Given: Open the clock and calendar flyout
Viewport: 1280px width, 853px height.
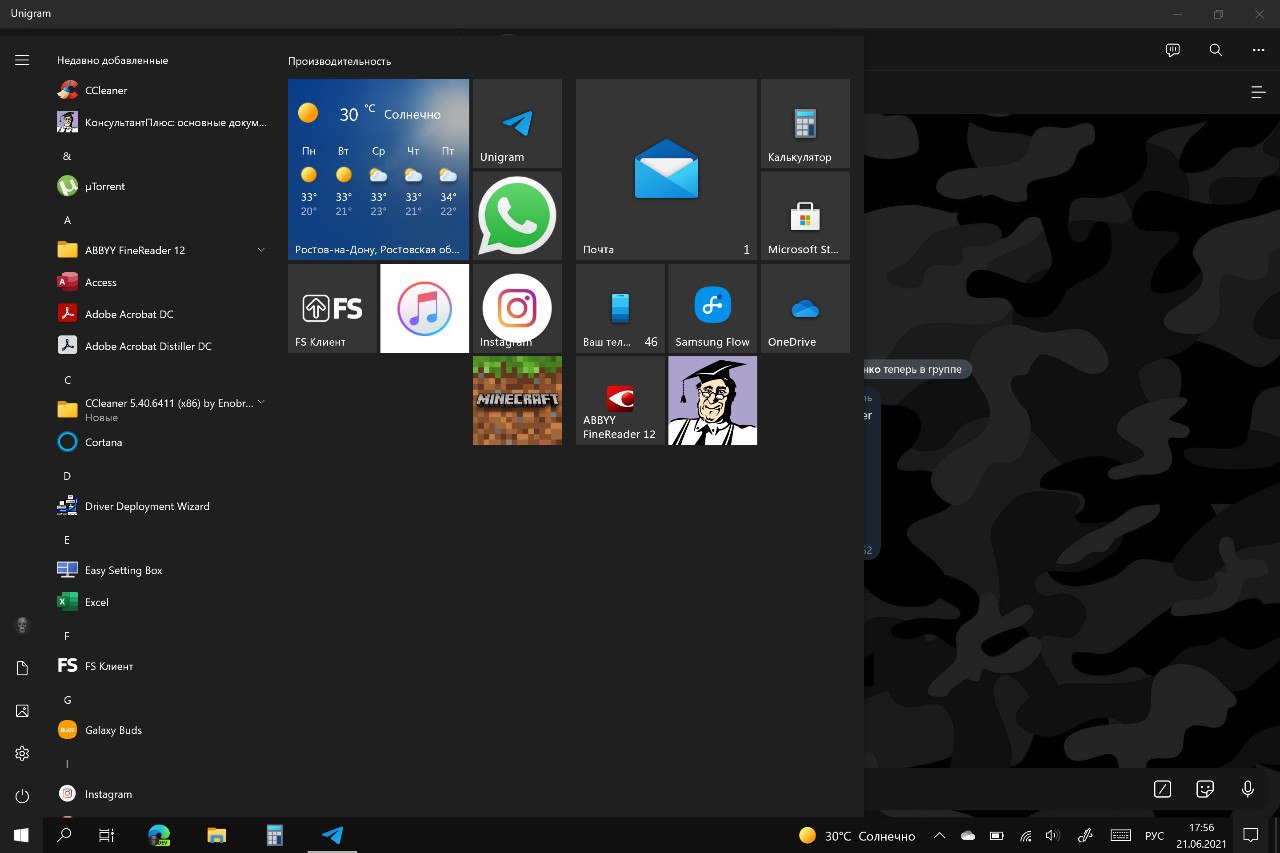Looking at the screenshot, I should click(1203, 835).
